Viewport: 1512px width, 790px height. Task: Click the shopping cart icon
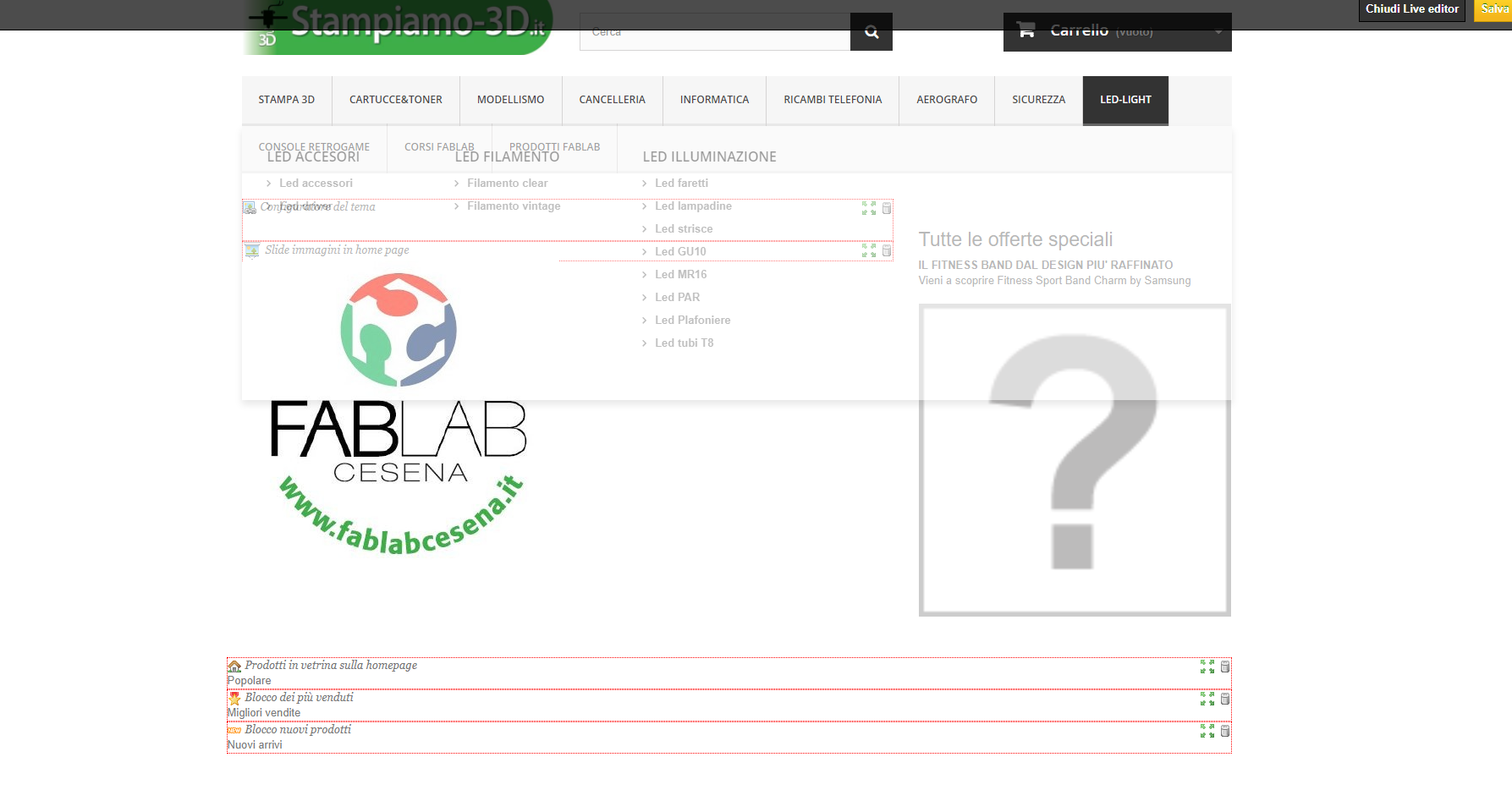click(x=1026, y=30)
